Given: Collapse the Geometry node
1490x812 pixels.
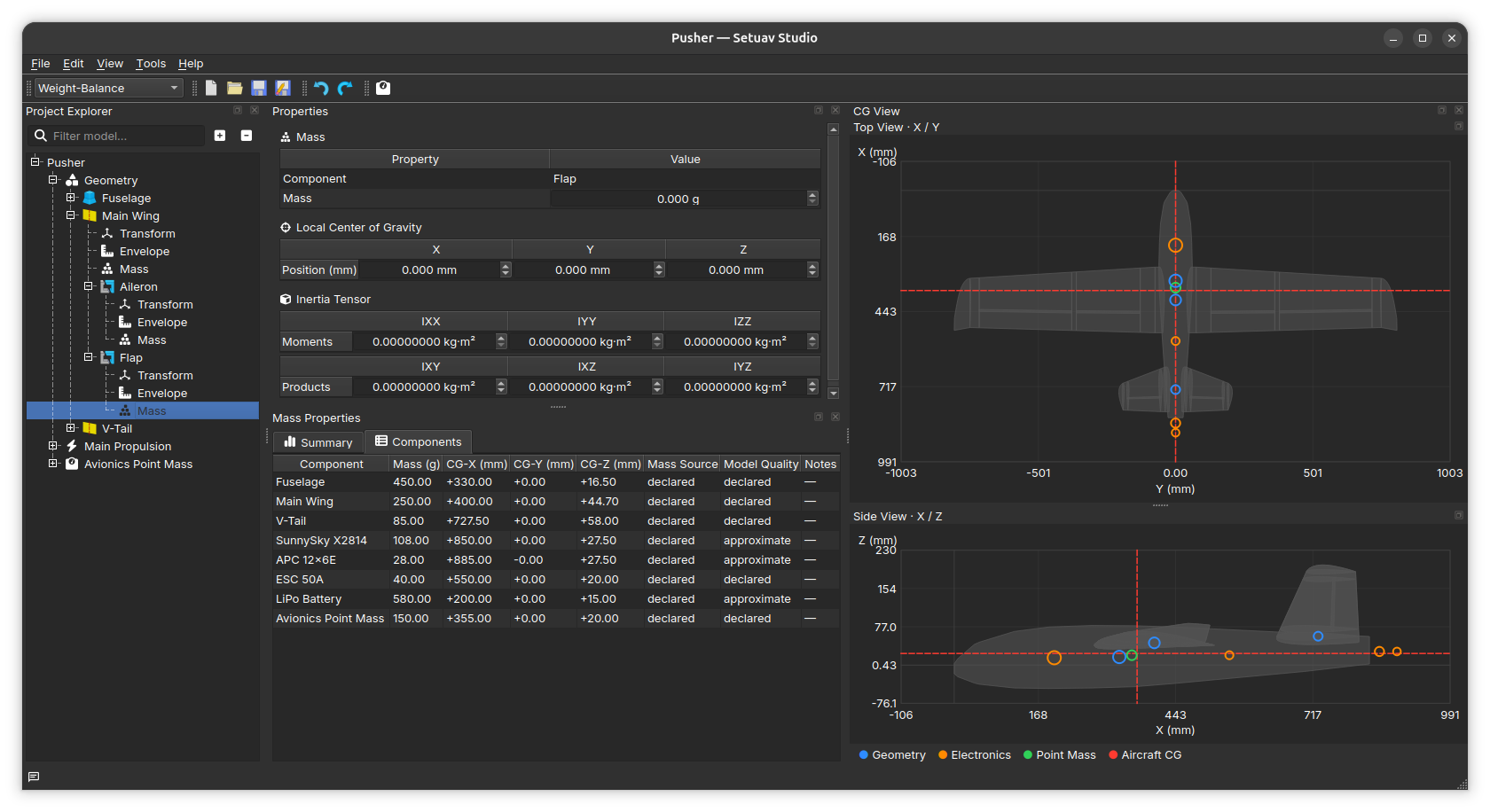Looking at the screenshot, I should (53, 179).
